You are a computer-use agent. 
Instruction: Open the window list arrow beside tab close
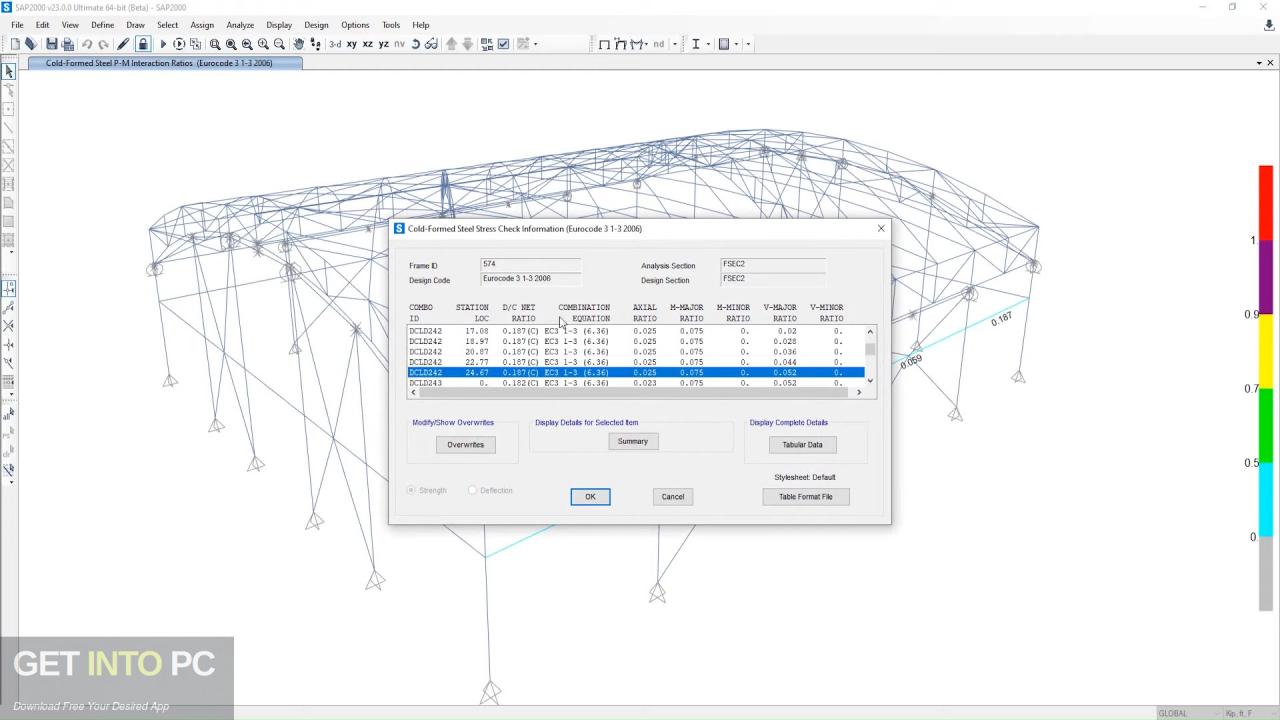[1258, 63]
